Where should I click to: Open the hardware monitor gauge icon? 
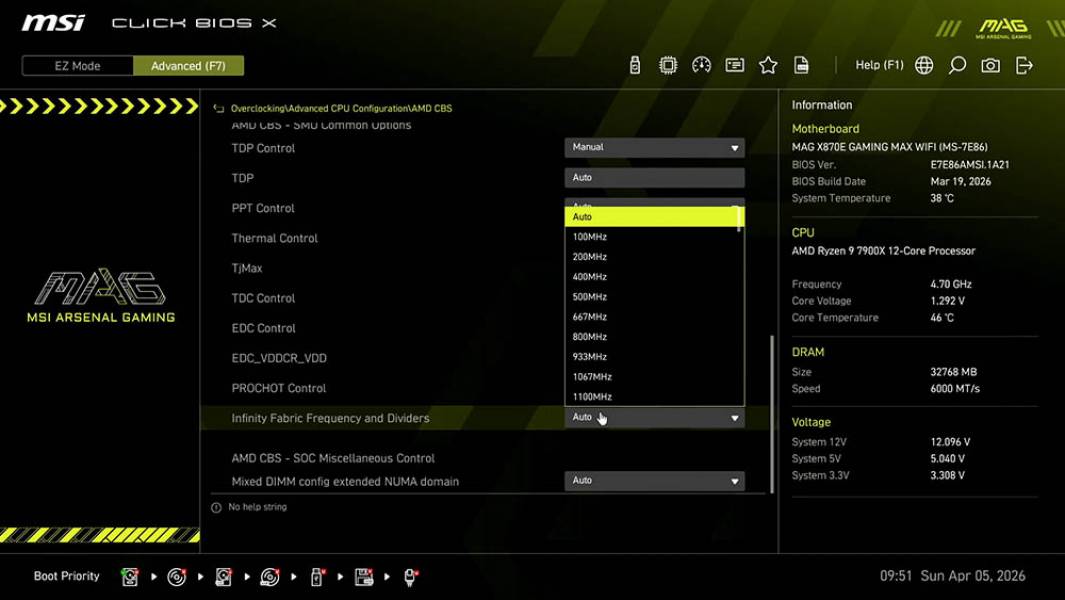pyautogui.click(x=701, y=64)
